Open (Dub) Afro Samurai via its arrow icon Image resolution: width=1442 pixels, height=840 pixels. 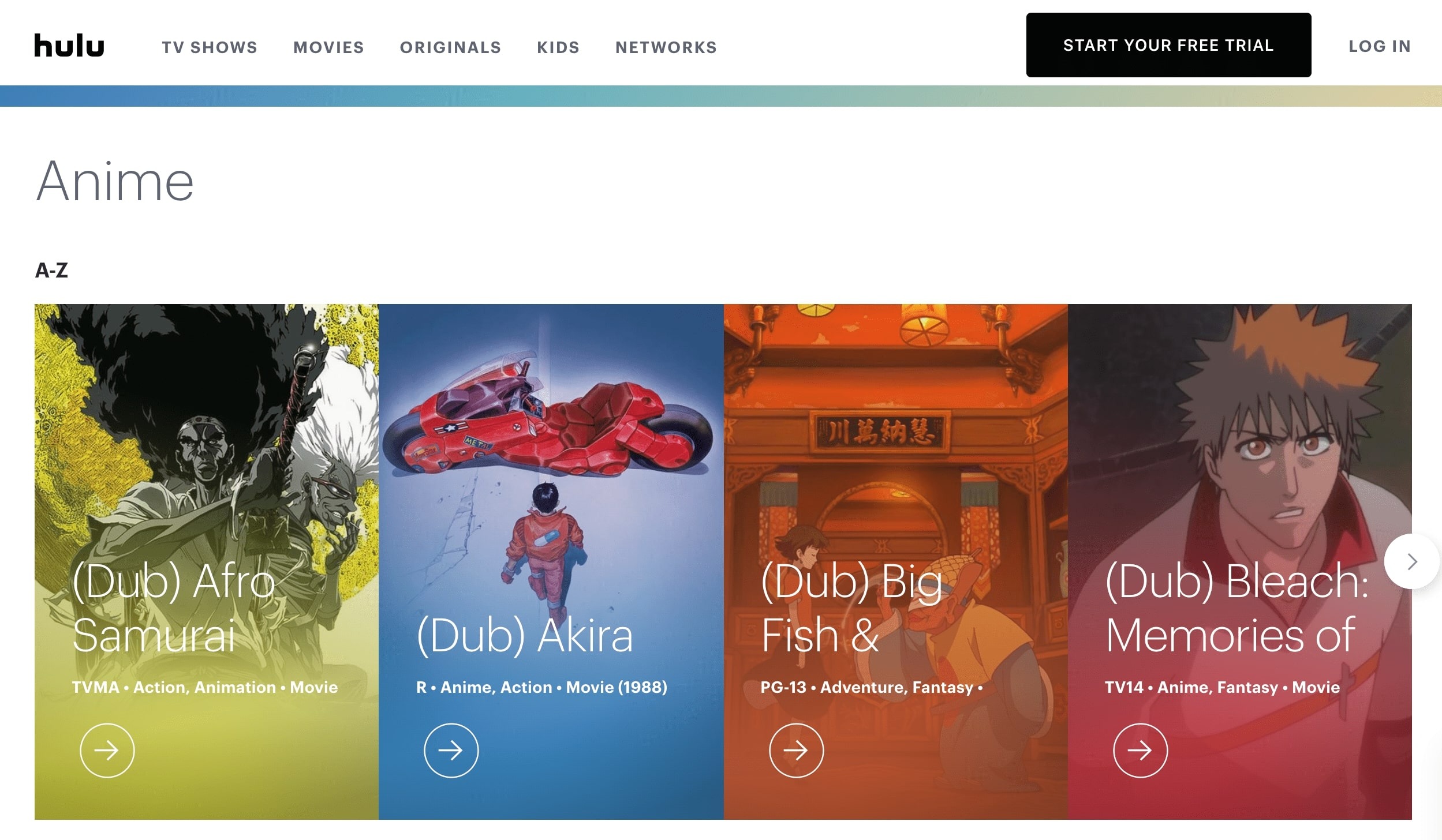[x=107, y=750]
